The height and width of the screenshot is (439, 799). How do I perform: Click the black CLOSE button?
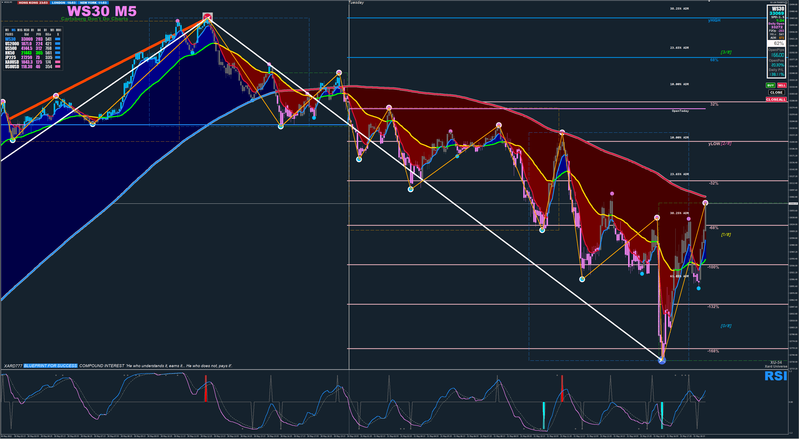coord(776,92)
